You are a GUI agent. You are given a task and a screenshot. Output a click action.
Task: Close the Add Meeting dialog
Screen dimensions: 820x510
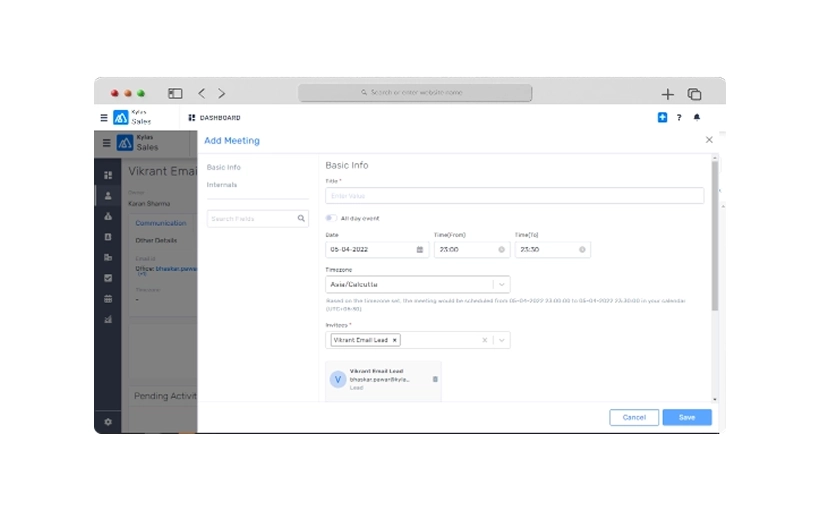[x=709, y=141]
